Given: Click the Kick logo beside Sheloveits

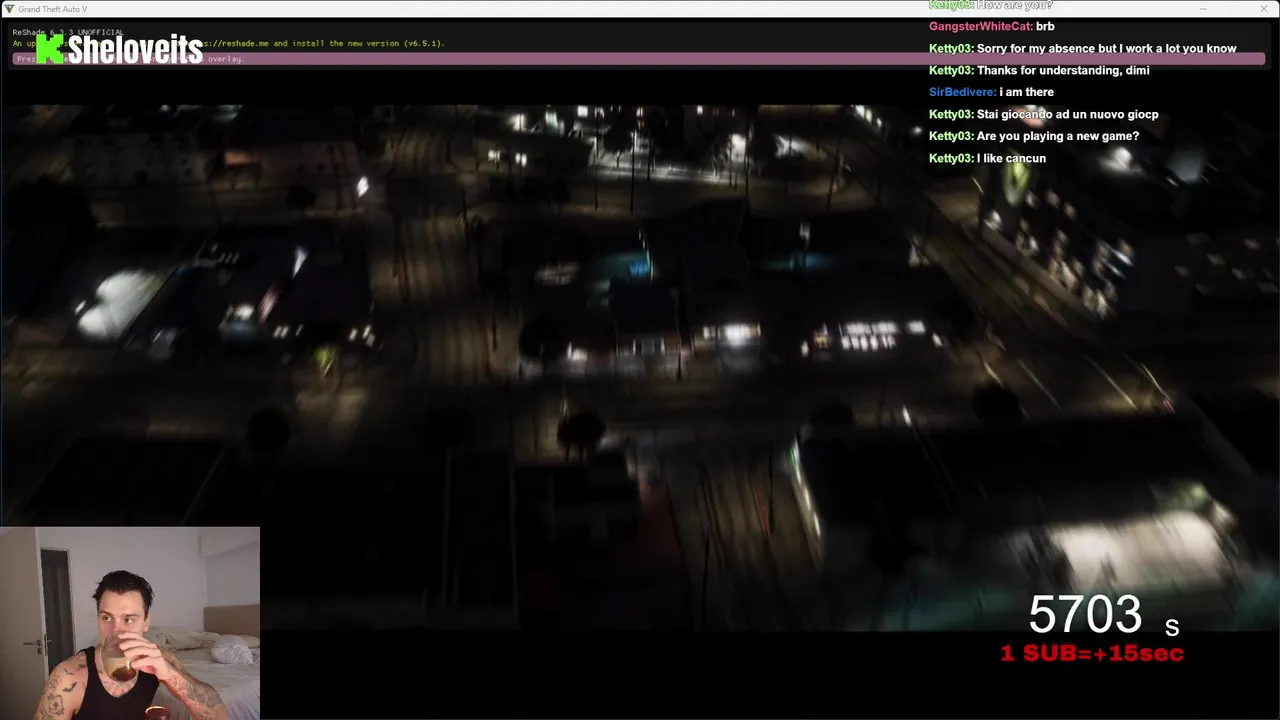Looking at the screenshot, I should (49, 49).
